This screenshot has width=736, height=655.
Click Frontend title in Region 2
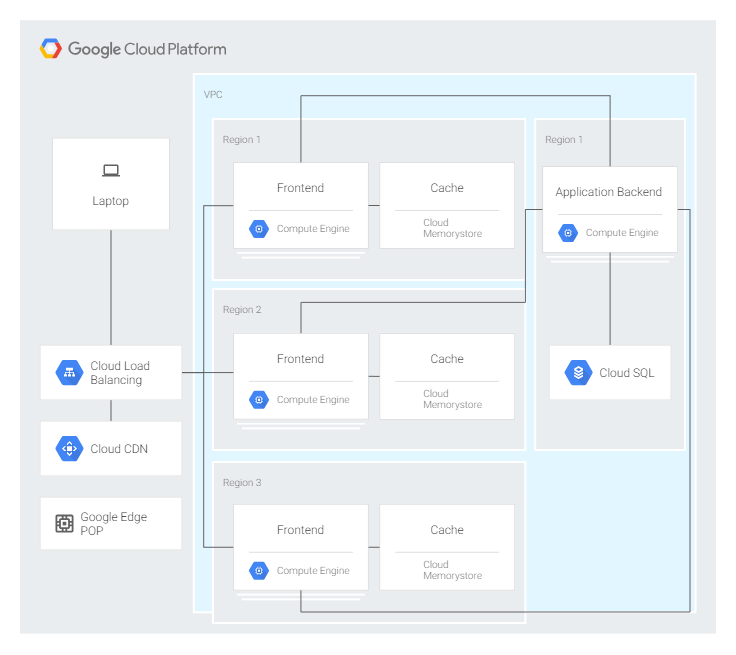(300, 359)
